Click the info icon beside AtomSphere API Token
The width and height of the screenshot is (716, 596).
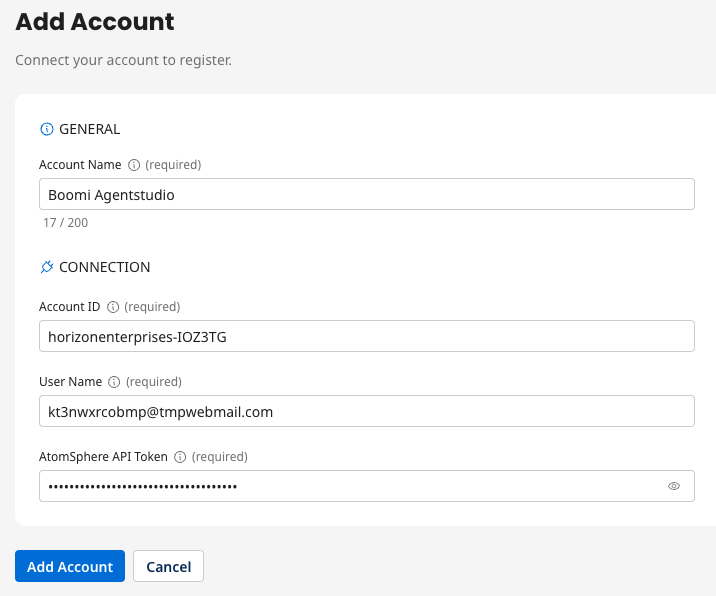click(180, 457)
